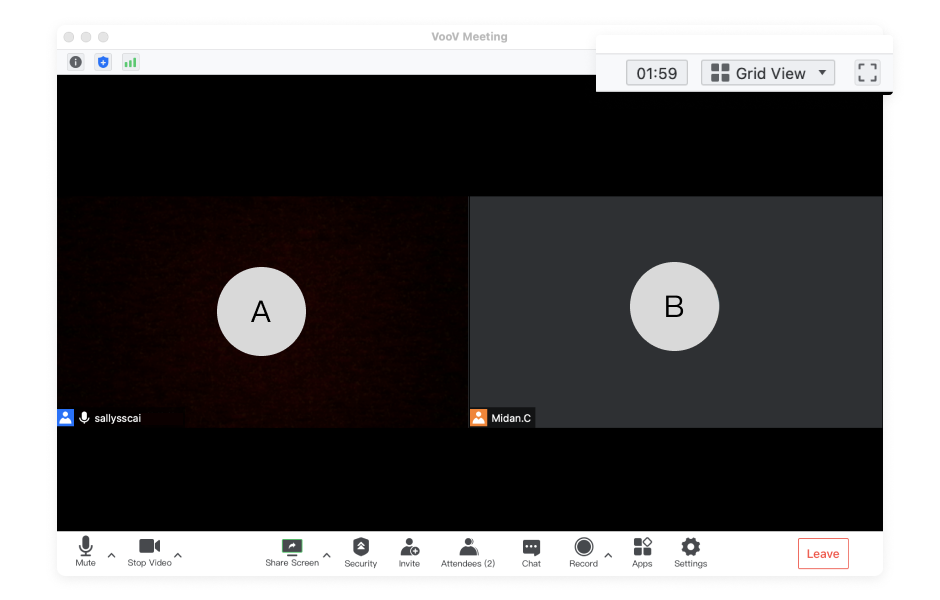Expand recording options chevron
940x600 pixels.
[608, 555]
